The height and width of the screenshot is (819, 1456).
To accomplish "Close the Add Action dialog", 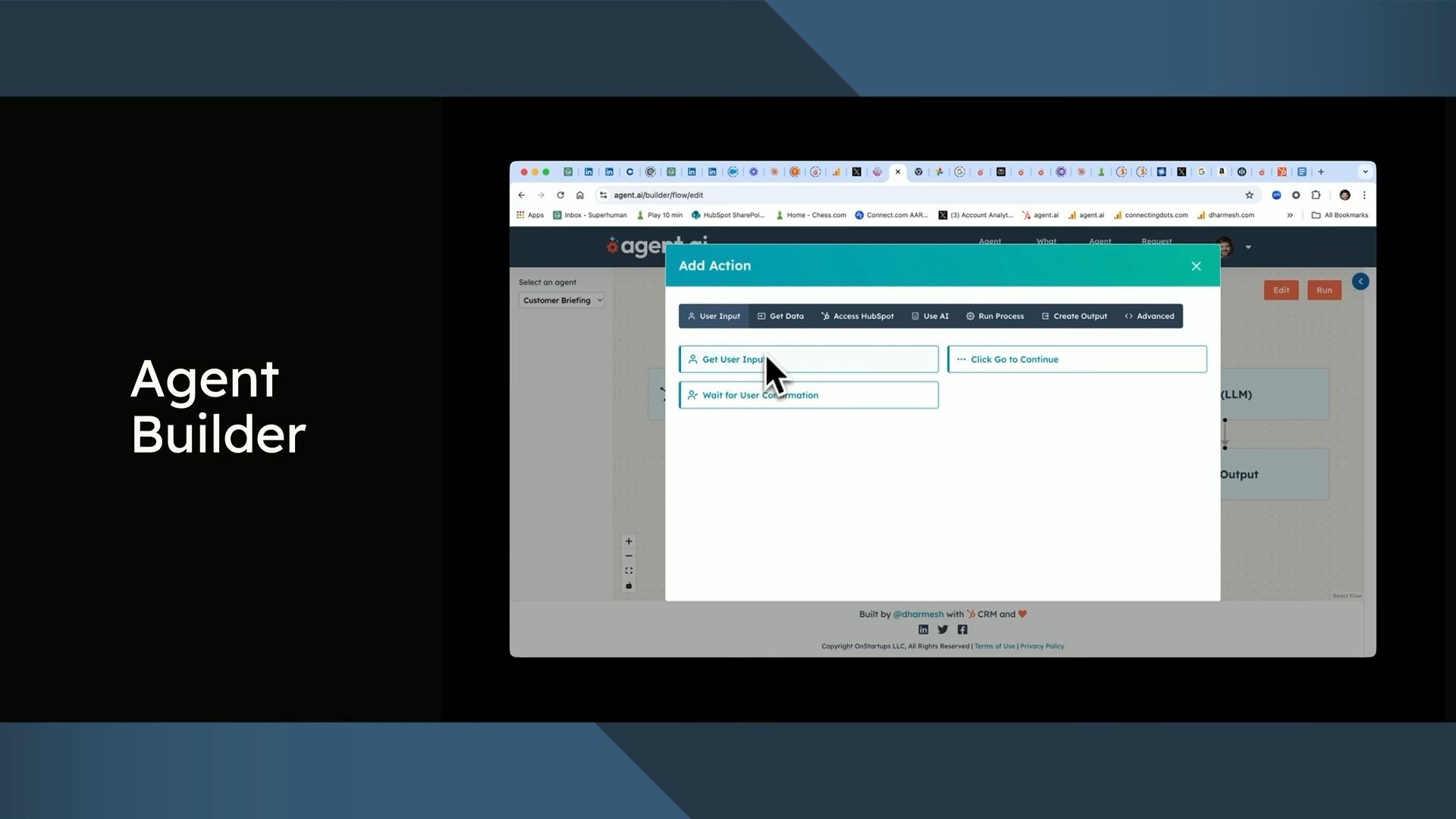I will tap(1196, 266).
